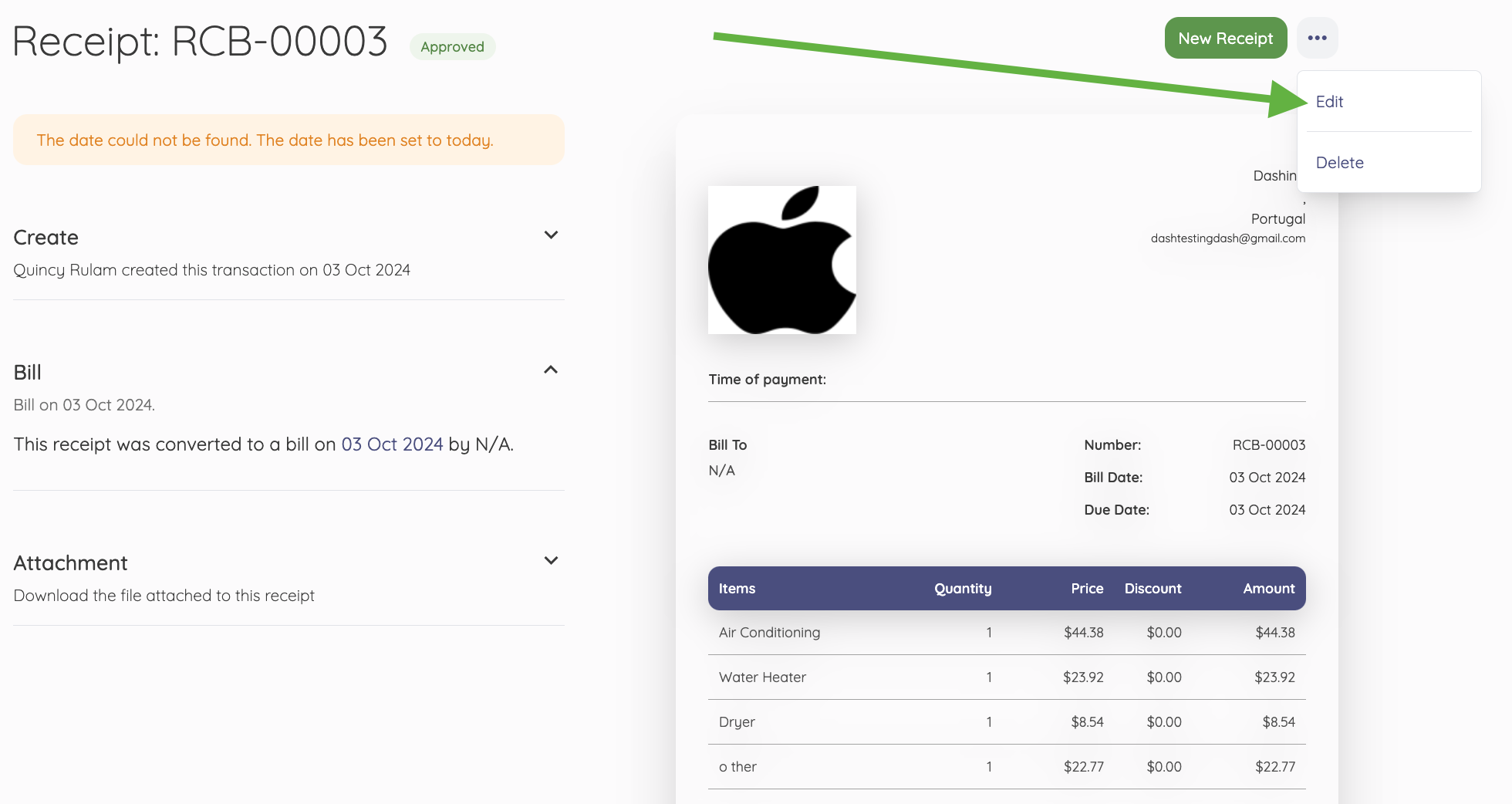Click the date not found warning banner
The height and width of the screenshot is (804, 1512).
pyautogui.click(x=289, y=140)
